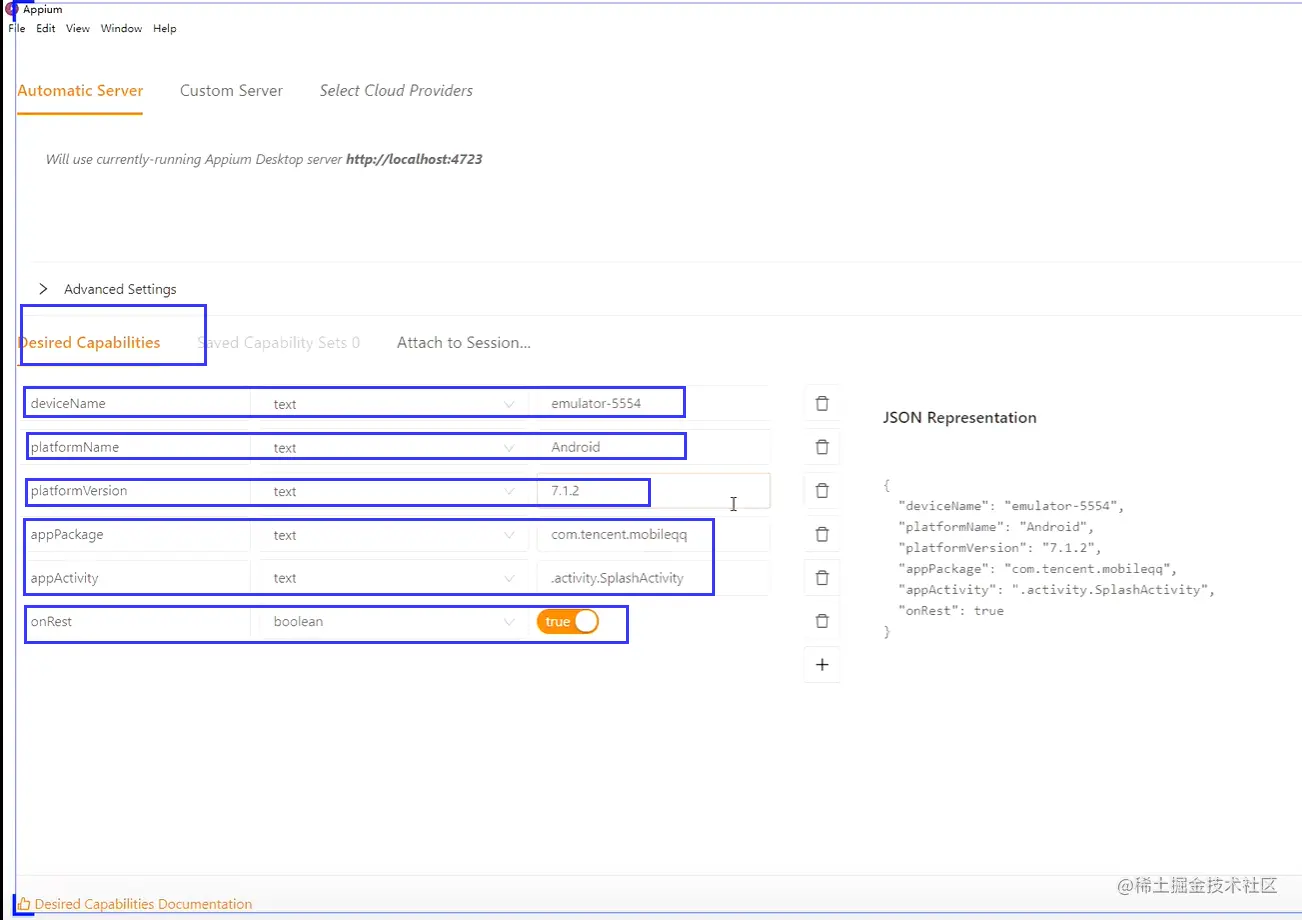Delete the appPackage capability row
Image resolution: width=1302 pixels, height=920 pixels.
(x=822, y=534)
